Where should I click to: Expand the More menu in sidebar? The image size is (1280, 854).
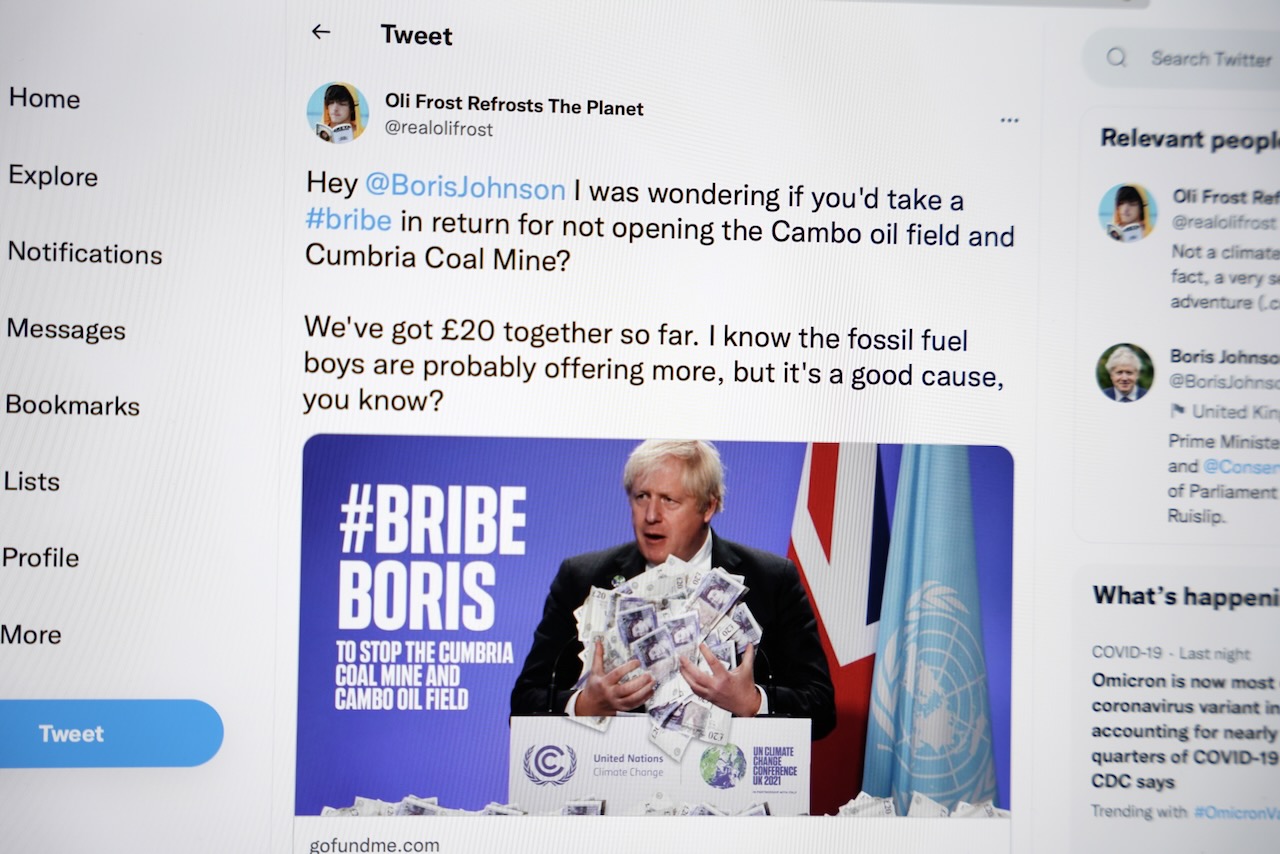(x=31, y=634)
